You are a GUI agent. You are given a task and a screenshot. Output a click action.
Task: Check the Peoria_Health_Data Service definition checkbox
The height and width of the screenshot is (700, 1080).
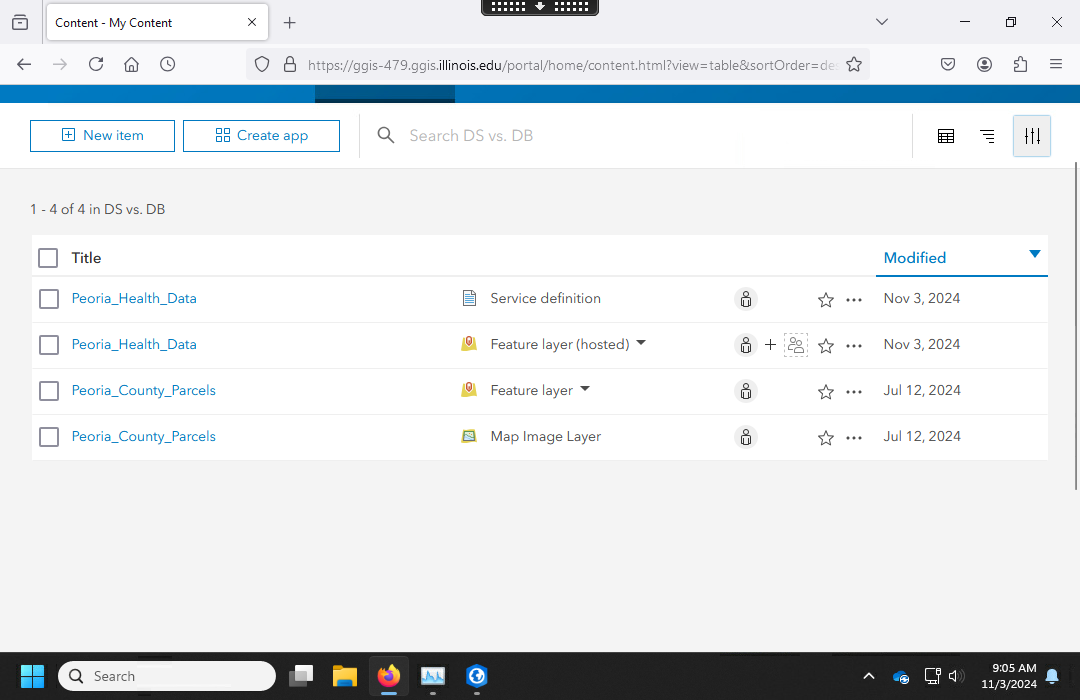49,299
